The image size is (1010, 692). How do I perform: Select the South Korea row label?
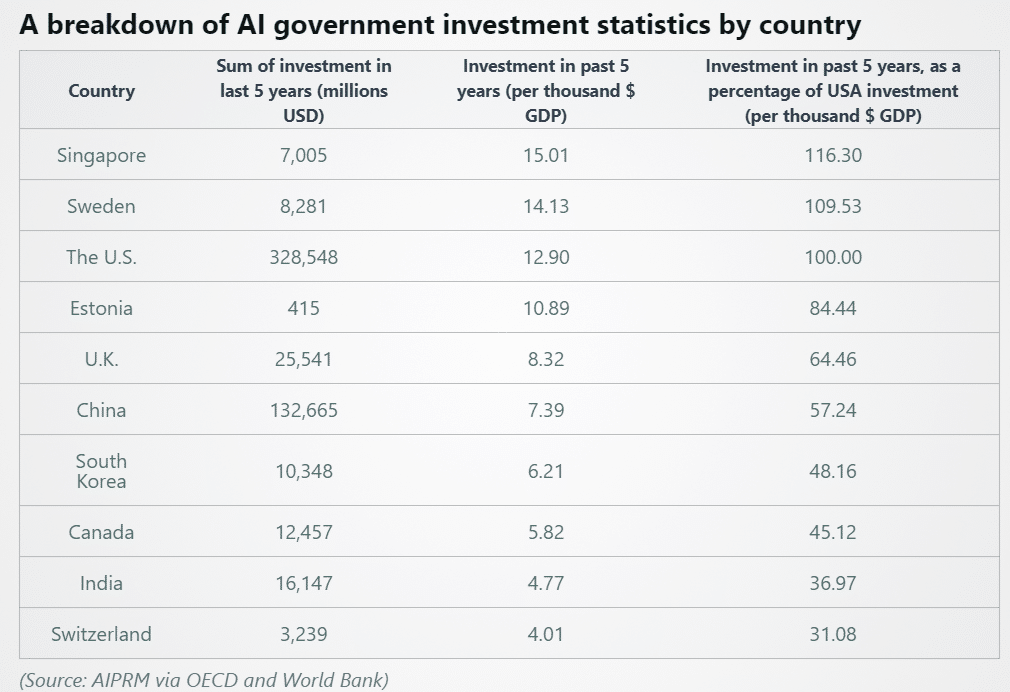tap(101, 471)
